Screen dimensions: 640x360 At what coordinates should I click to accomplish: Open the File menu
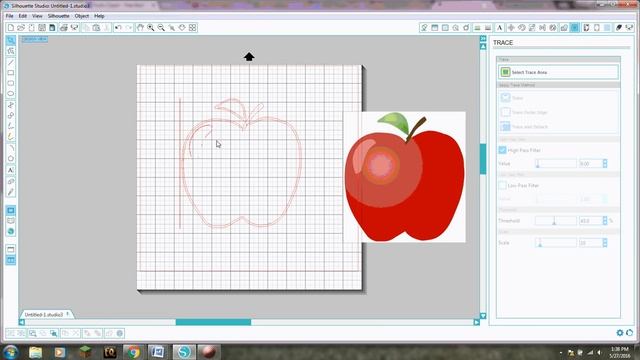coord(9,16)
